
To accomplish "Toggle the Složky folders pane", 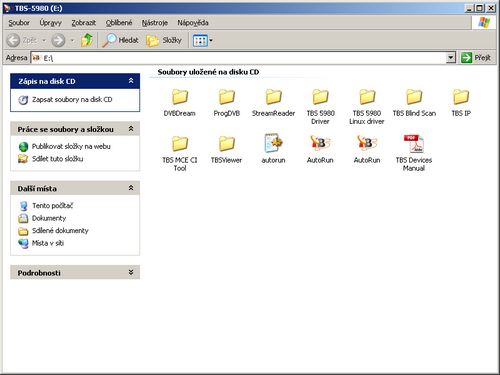I will coord(164,40).
